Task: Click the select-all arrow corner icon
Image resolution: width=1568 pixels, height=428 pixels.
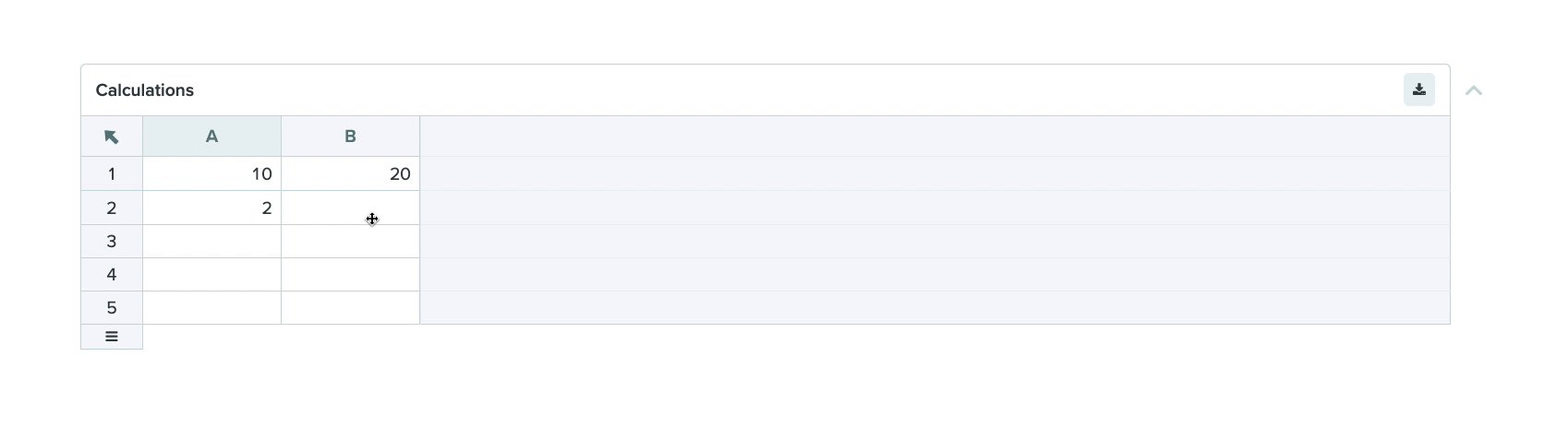Action: [112, 137]
